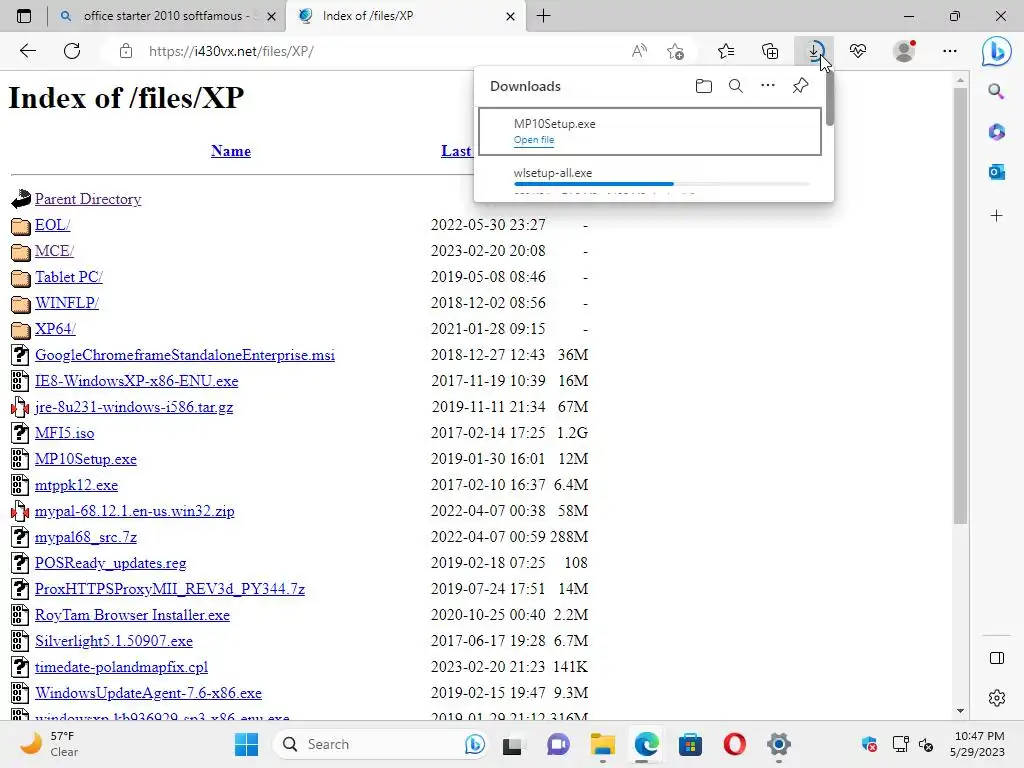Download mypal68_src.7z
The image size is (1024, 768).
[86, 537]
